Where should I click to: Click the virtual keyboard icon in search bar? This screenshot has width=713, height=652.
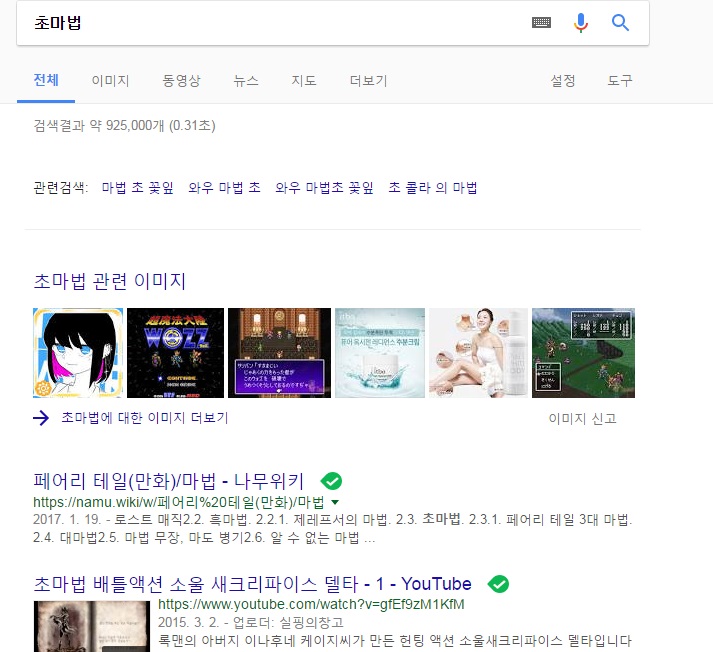[x=541, y=22]
